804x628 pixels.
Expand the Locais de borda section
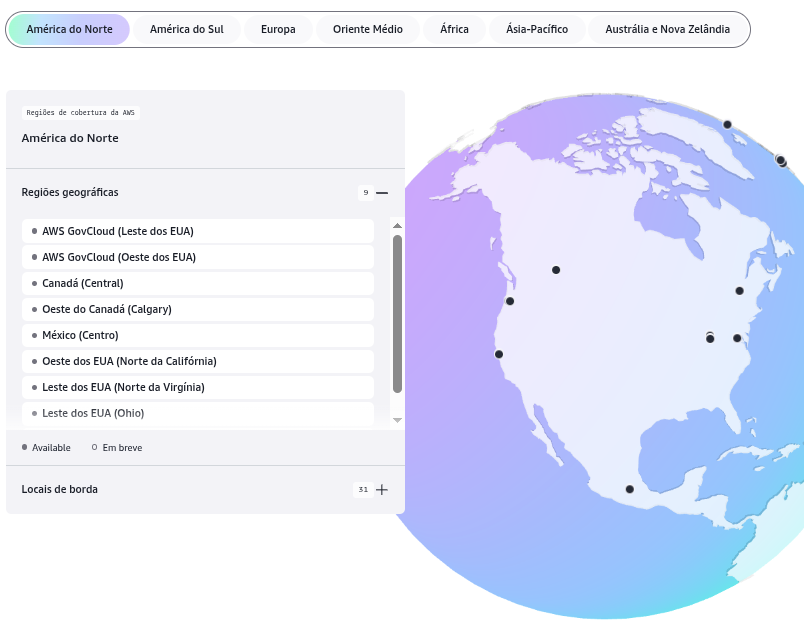coord(381,490)
